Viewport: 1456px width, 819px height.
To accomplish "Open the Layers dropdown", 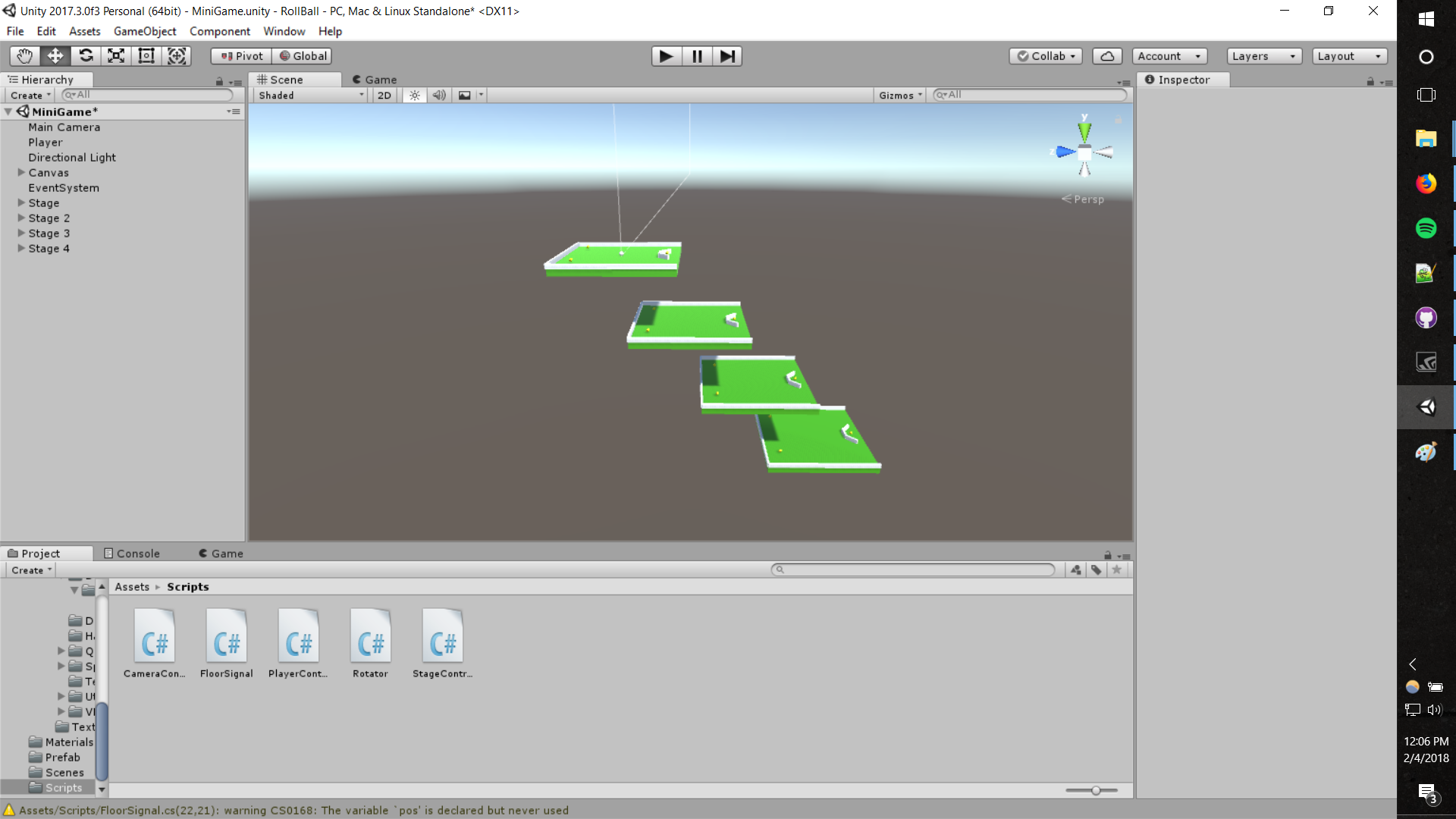I will [1263, 56].
